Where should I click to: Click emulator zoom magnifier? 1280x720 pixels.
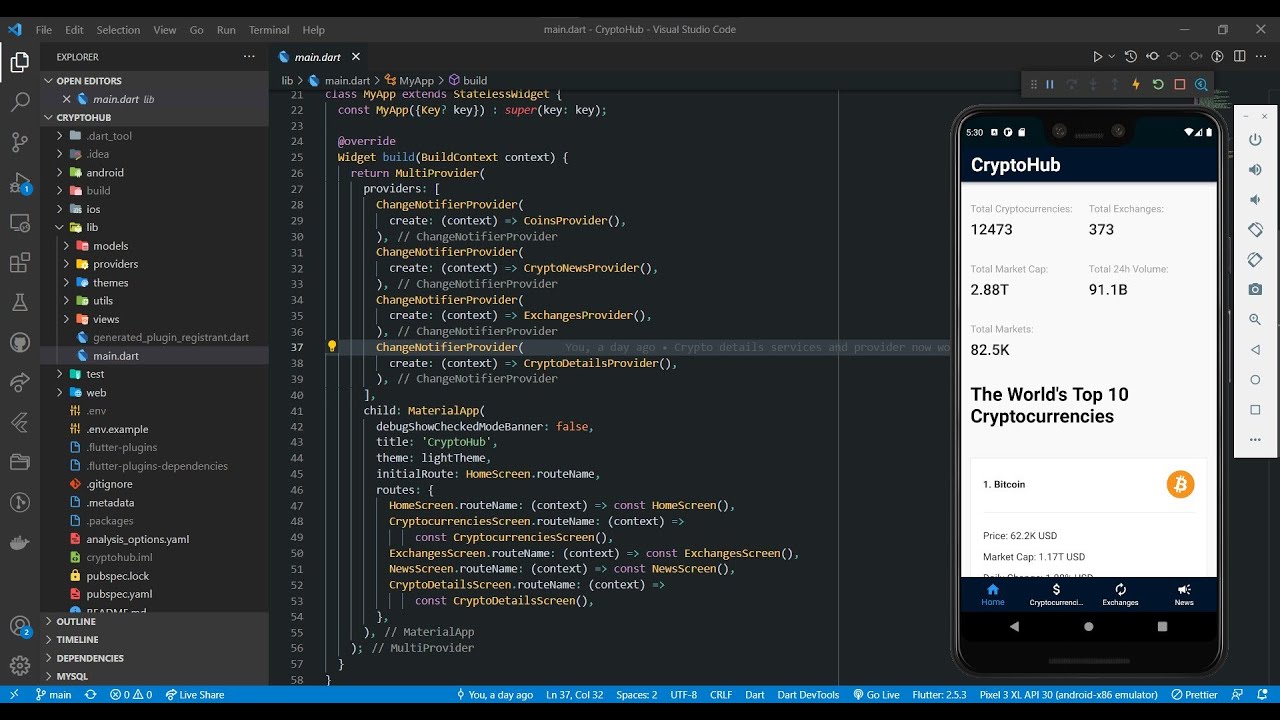point(1255,320)
